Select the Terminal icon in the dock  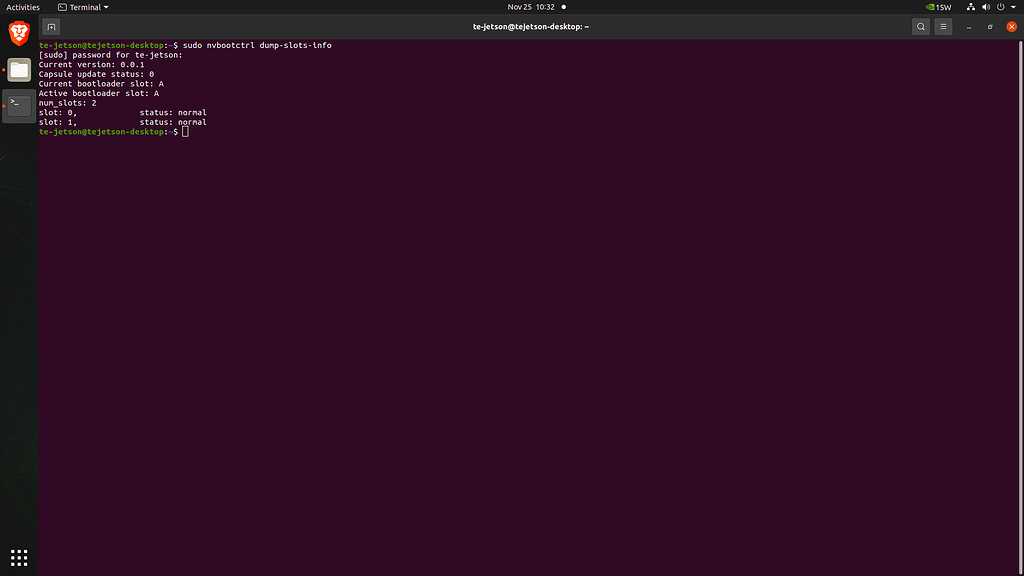pyautogui.click(x=18, y=106)
